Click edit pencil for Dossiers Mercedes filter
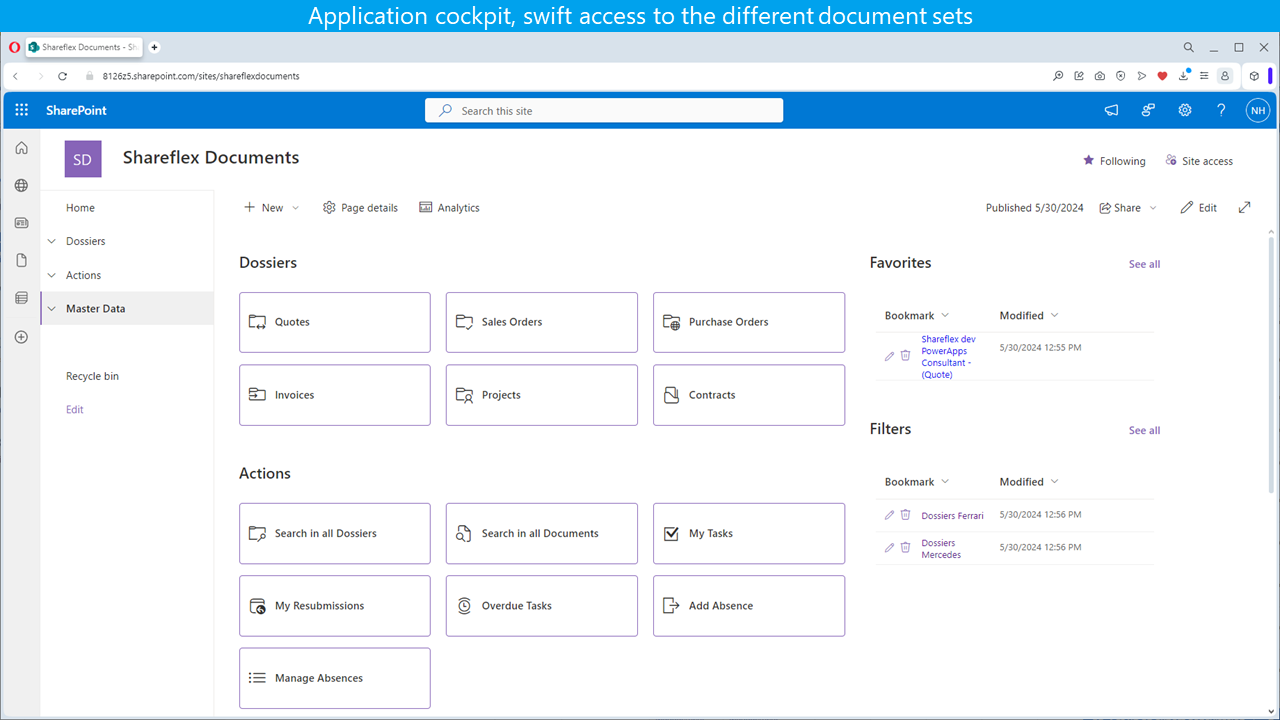 point(889,548)
